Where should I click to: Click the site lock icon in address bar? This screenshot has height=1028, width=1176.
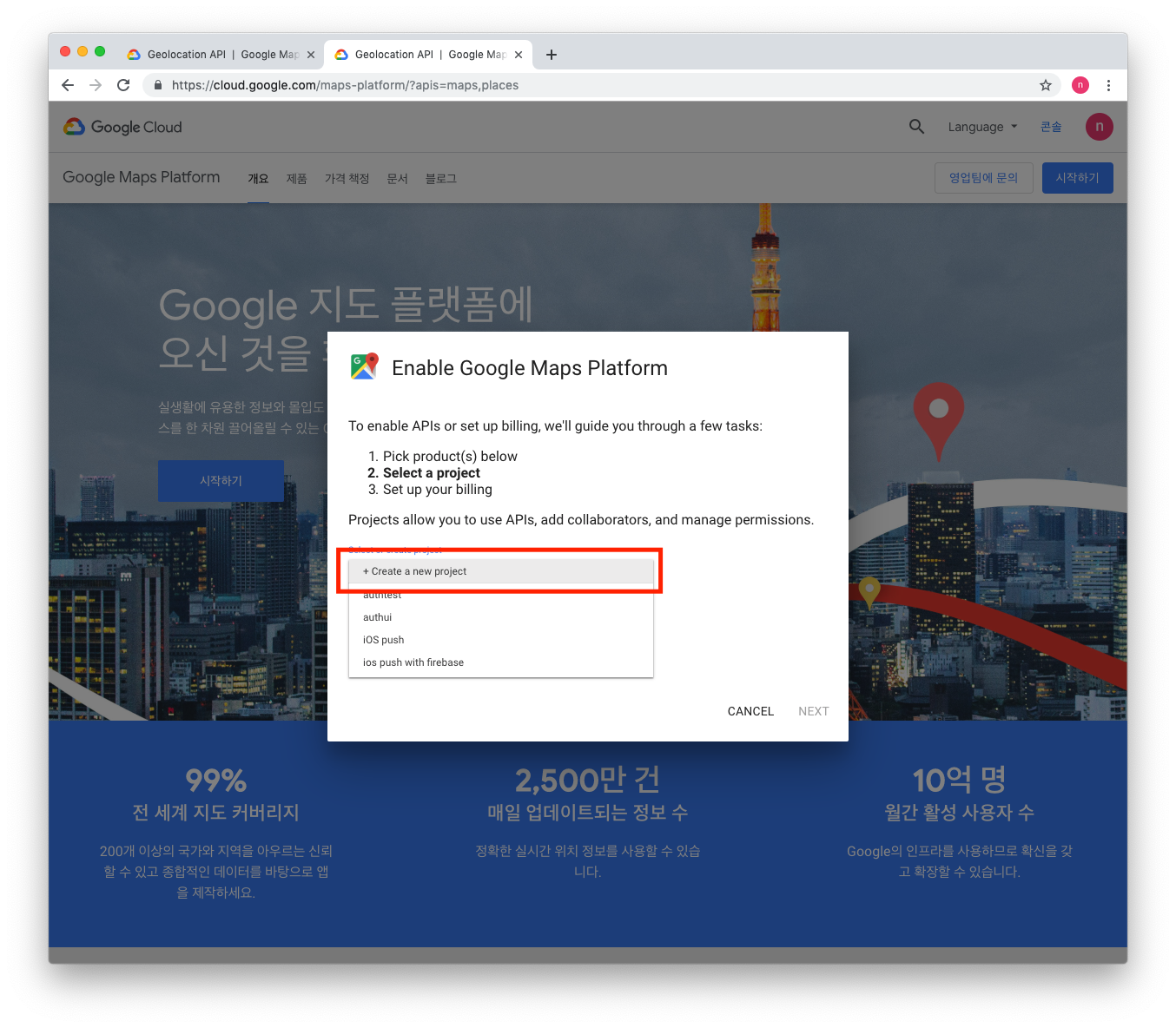coord(158,85)
